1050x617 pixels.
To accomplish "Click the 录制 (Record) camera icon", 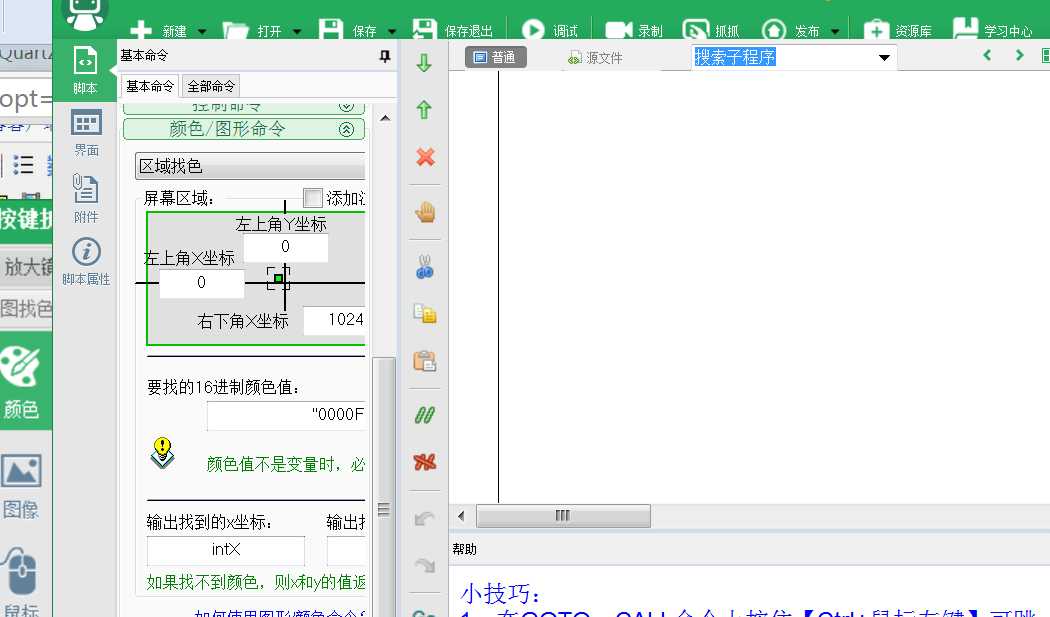I will pos(618,30).
